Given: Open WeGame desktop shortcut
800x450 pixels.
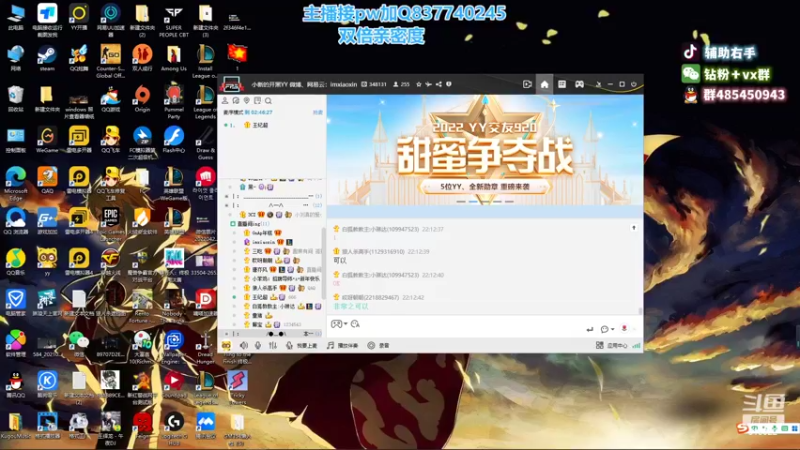Looking at the screenshot, I should [47, 140].
